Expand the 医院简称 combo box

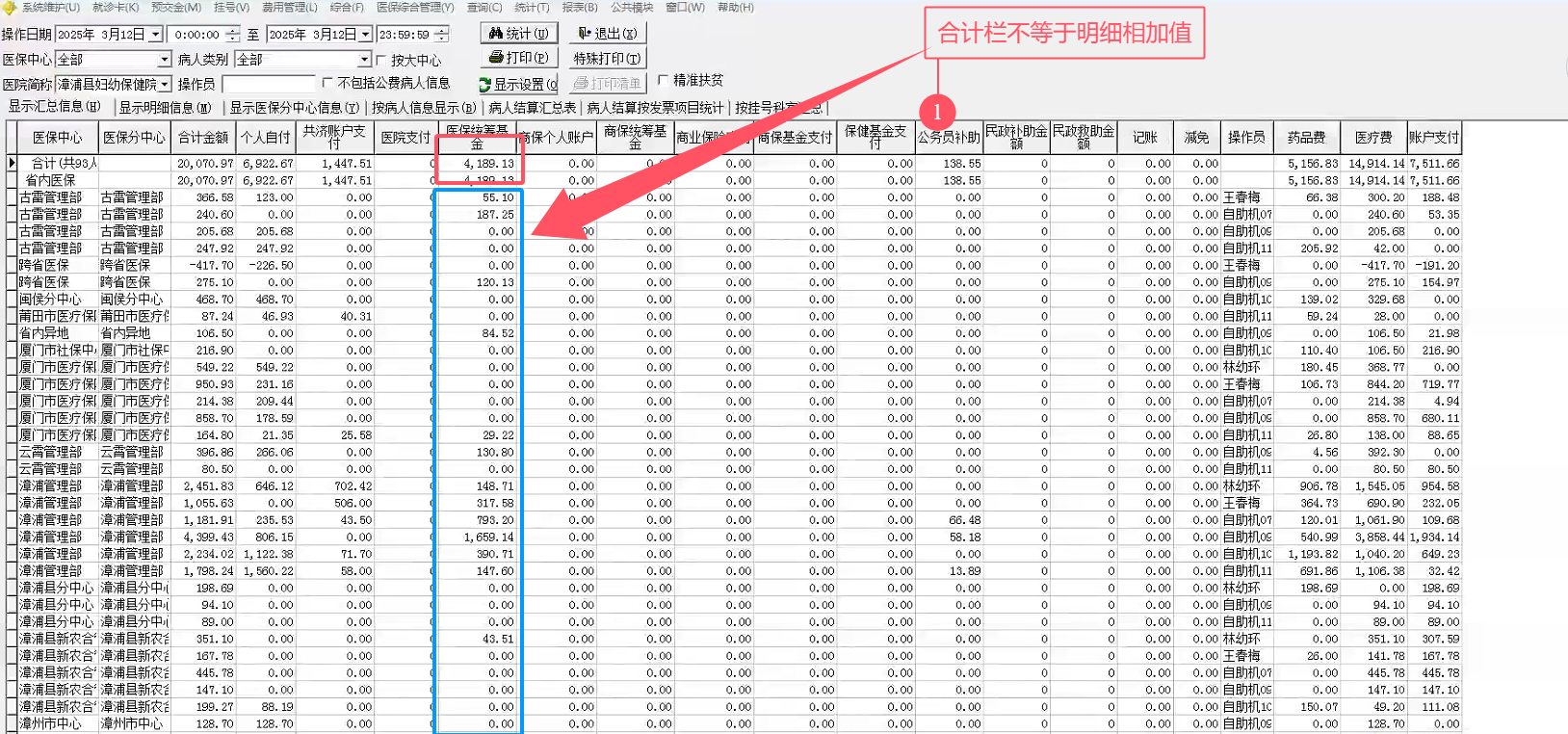(x=165, y=85)
